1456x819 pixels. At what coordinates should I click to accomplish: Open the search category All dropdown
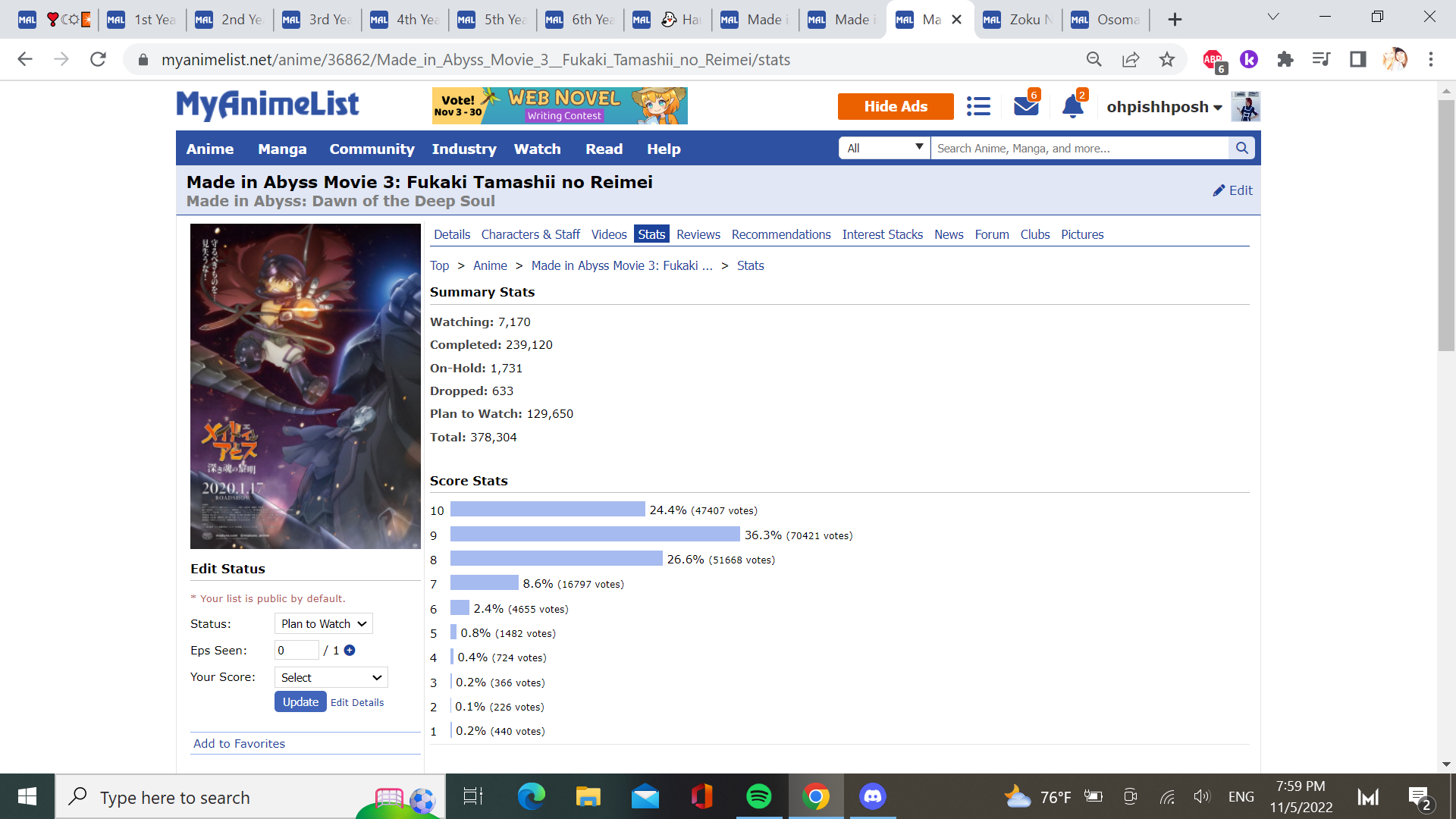(x=884, y=148)
